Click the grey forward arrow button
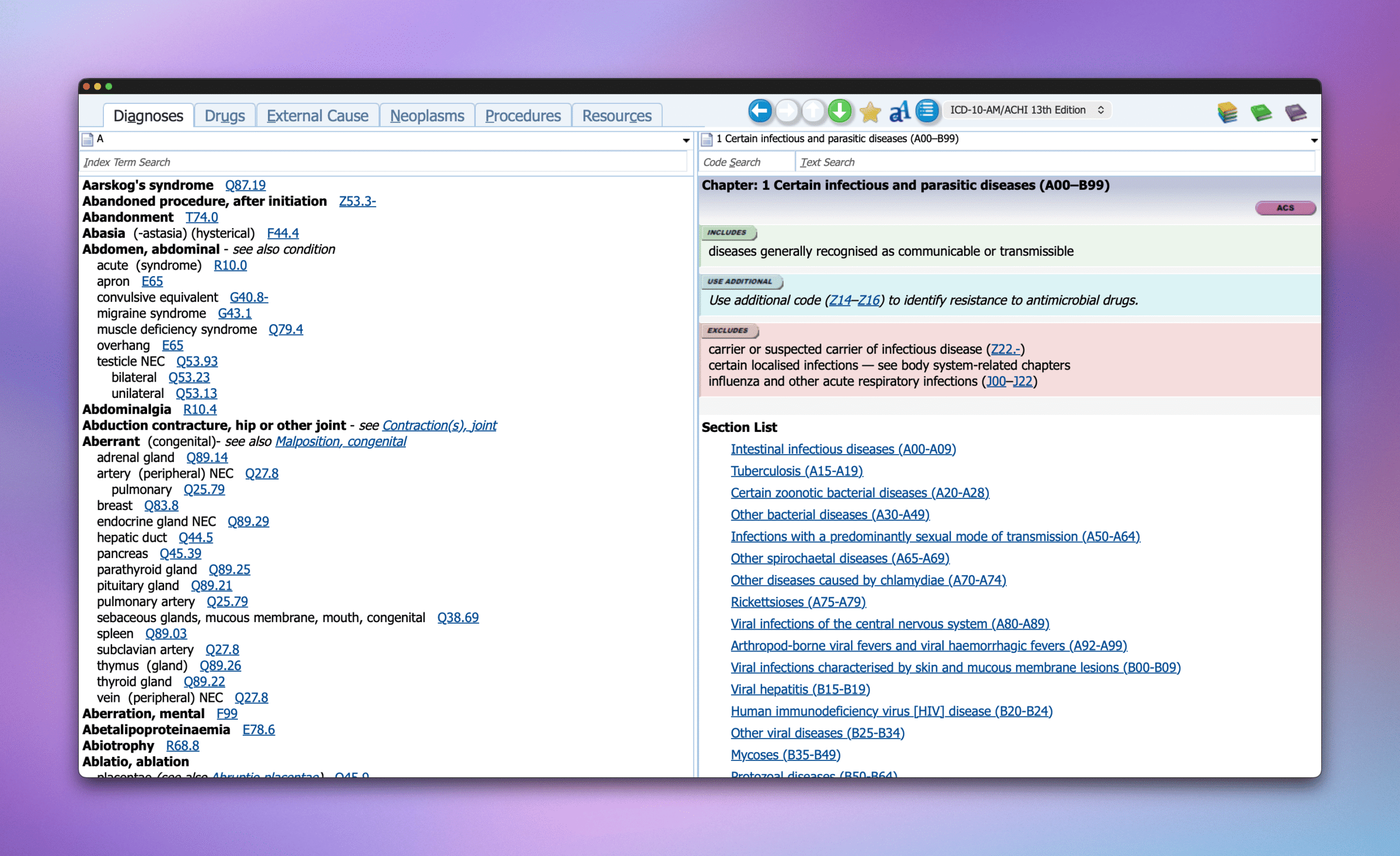 tap(786, 111)
